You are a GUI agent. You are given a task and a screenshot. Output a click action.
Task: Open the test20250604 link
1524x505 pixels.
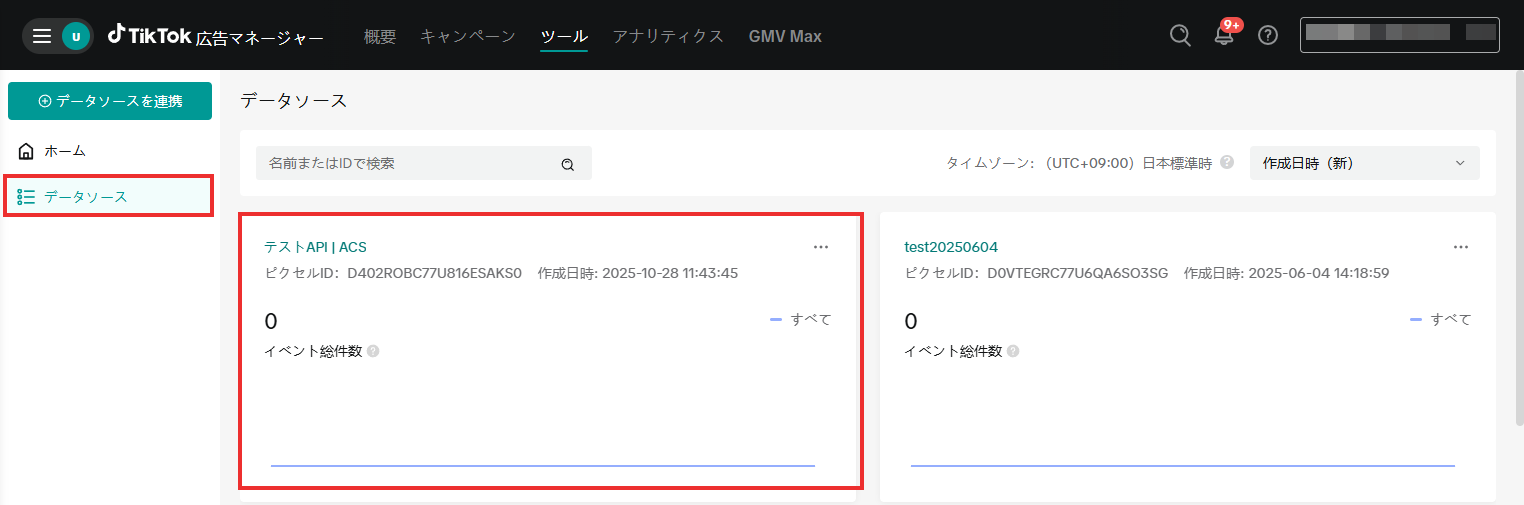(951, 247)
